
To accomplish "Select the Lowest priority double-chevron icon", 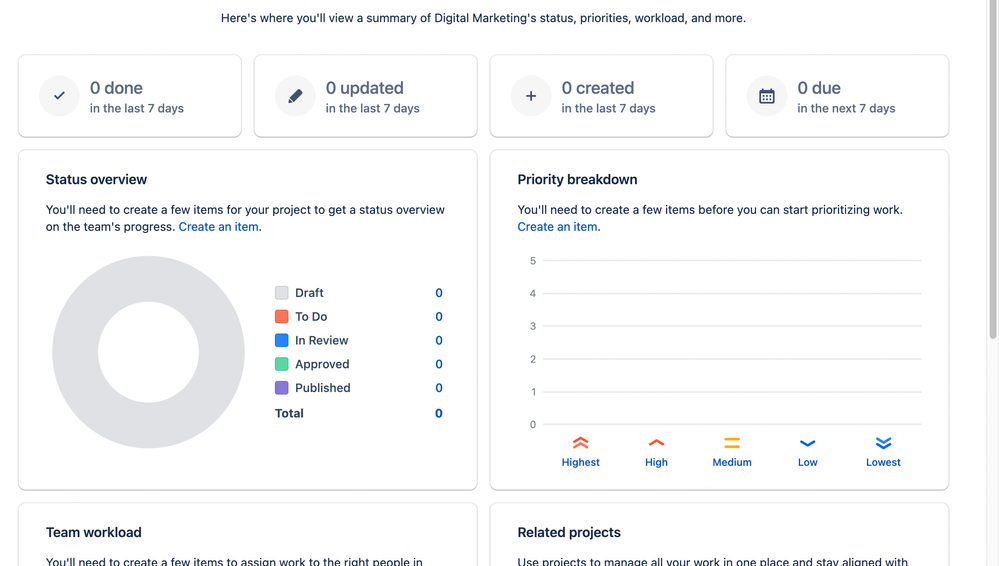I will (883, 442).
